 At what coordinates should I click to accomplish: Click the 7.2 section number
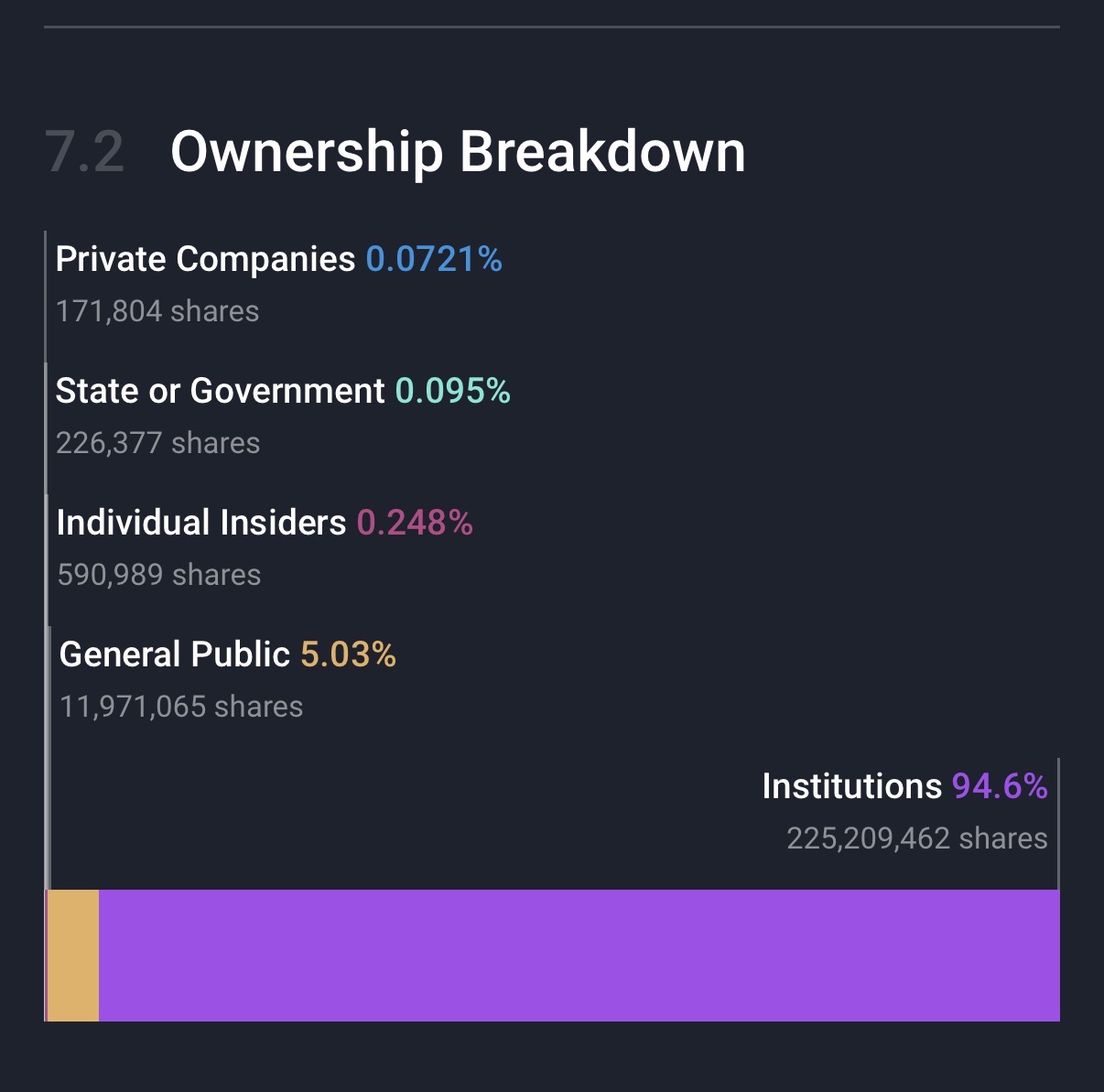pos(84,152)
